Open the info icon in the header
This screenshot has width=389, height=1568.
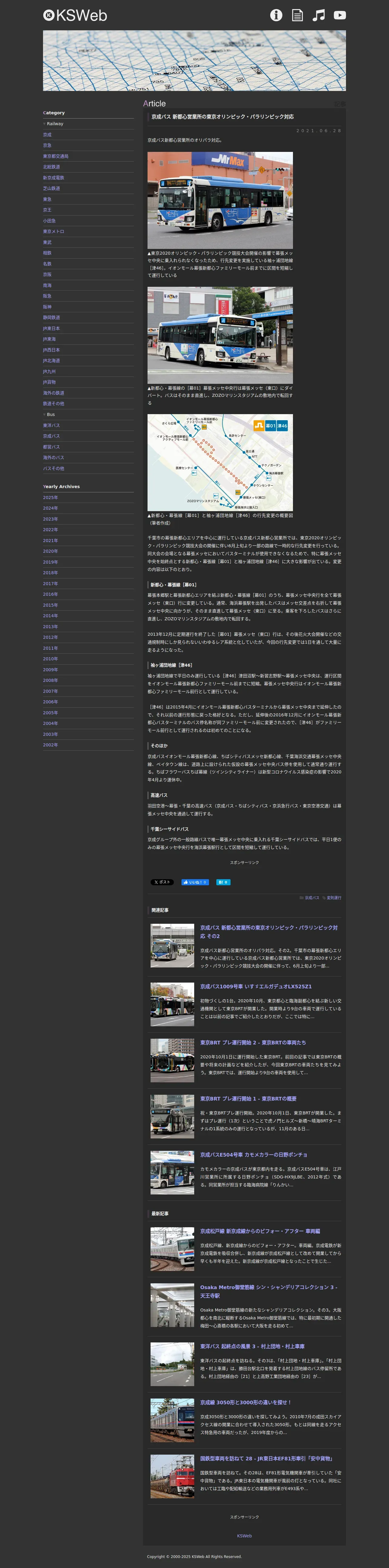point(276,15)
